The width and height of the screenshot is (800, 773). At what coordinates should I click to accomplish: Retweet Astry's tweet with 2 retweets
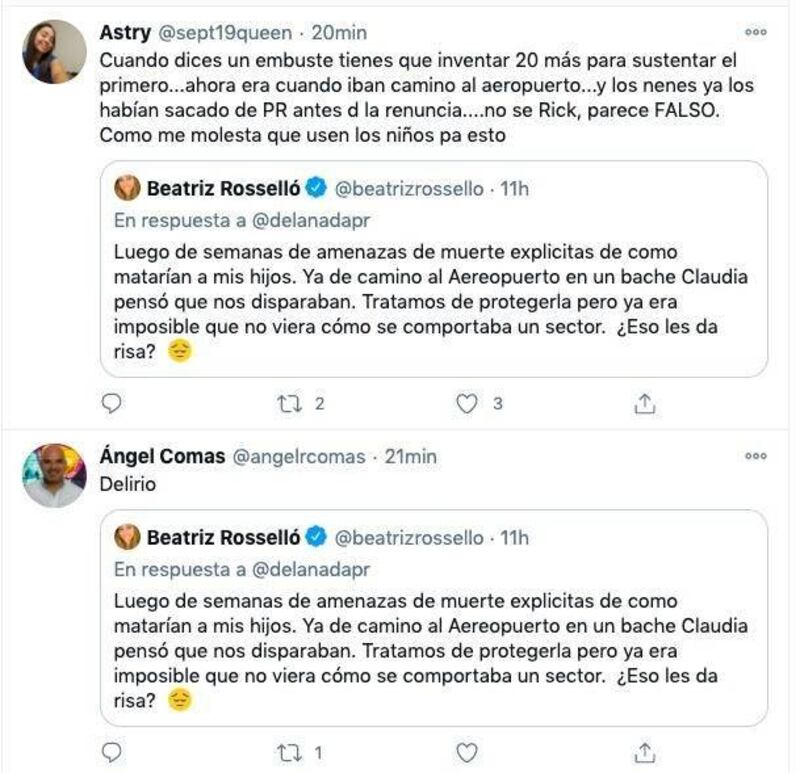click(x=287, y=403)
